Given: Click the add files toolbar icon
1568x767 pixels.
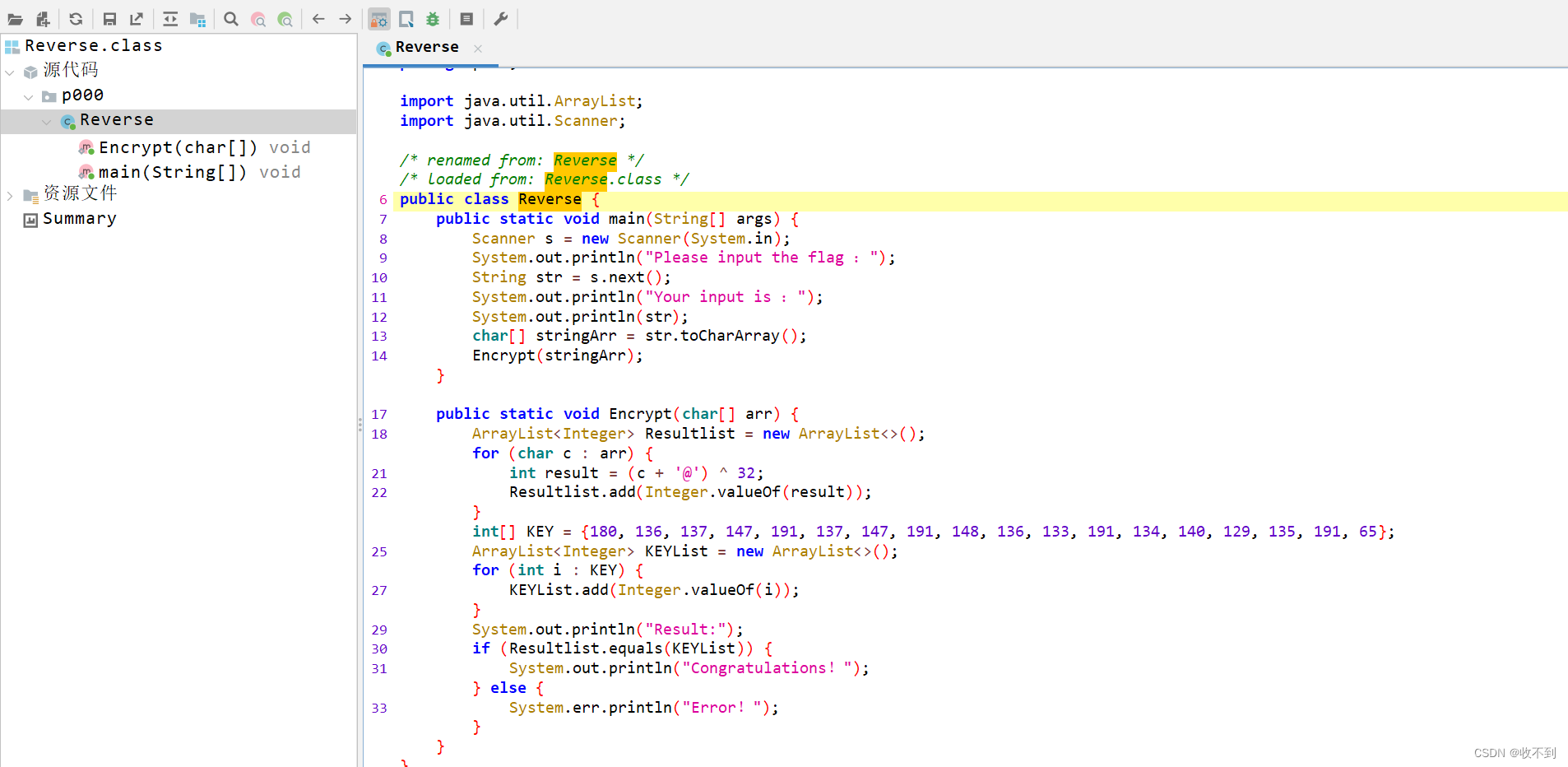Looking at the screenshot, I should tap(43, 19).
